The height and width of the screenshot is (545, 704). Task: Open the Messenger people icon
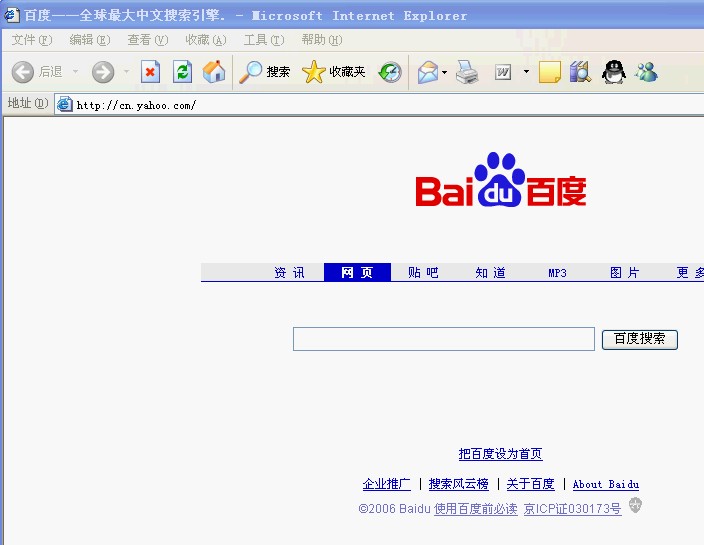(647, 72)
